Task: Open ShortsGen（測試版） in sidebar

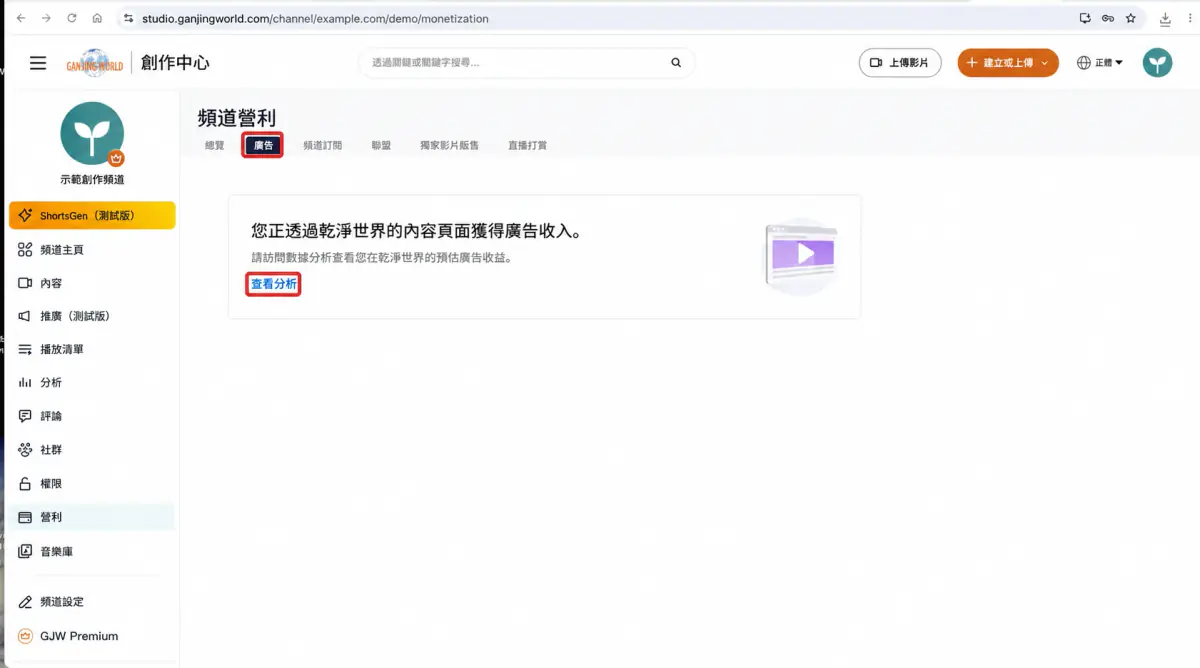Action: coord(92,216)
